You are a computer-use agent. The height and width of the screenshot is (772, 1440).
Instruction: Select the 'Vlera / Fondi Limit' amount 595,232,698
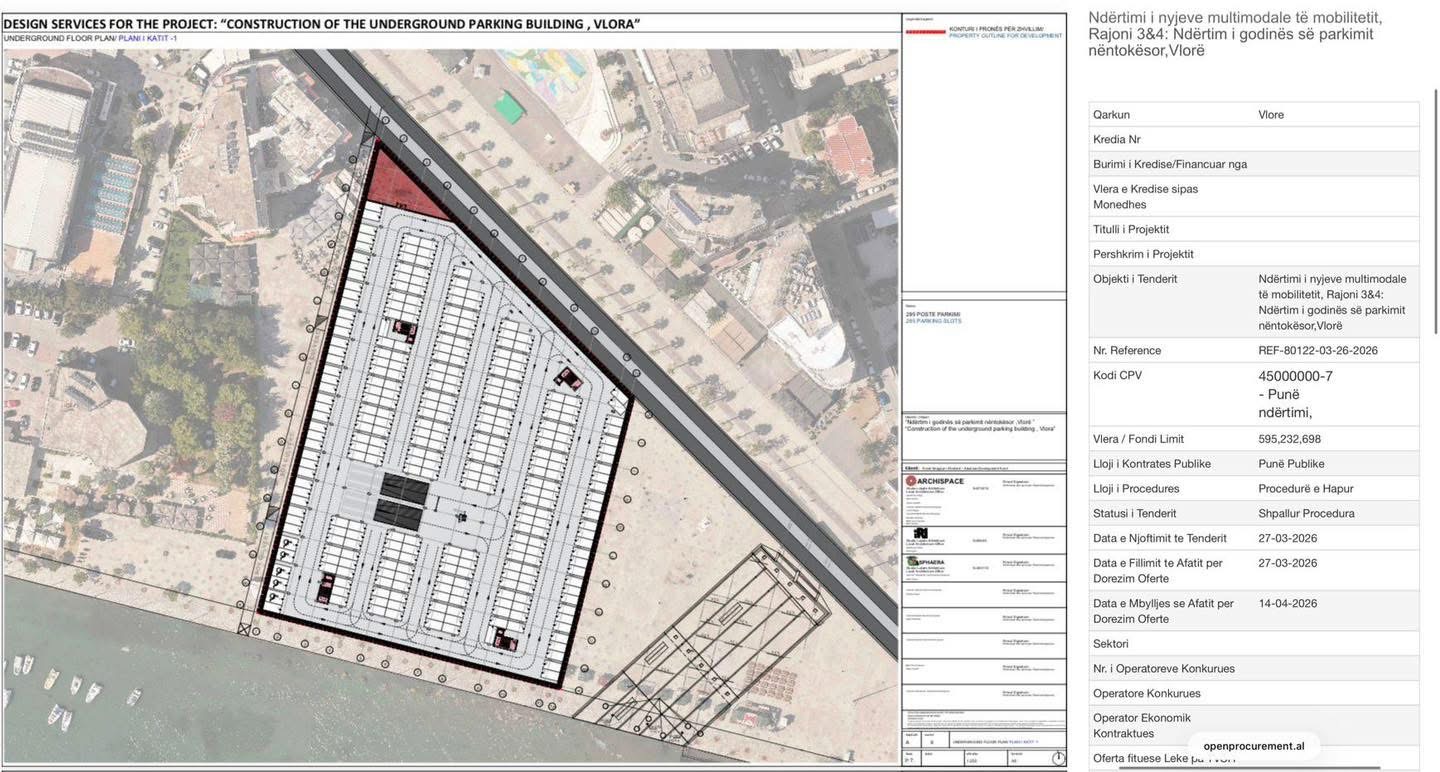pos(1289,439)
